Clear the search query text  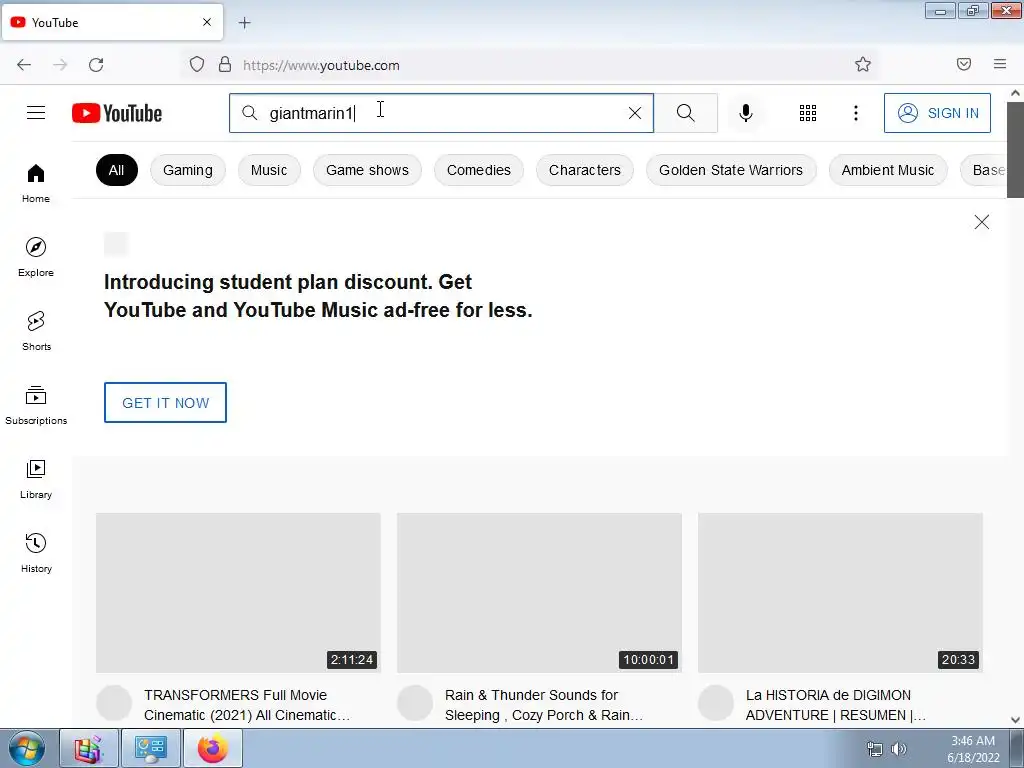635,113
